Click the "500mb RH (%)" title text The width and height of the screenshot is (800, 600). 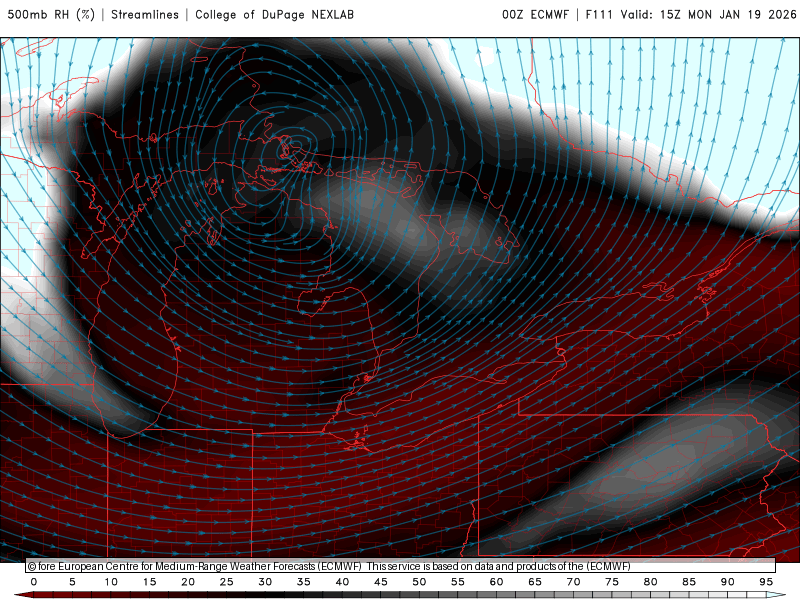(x=51, y=14)
